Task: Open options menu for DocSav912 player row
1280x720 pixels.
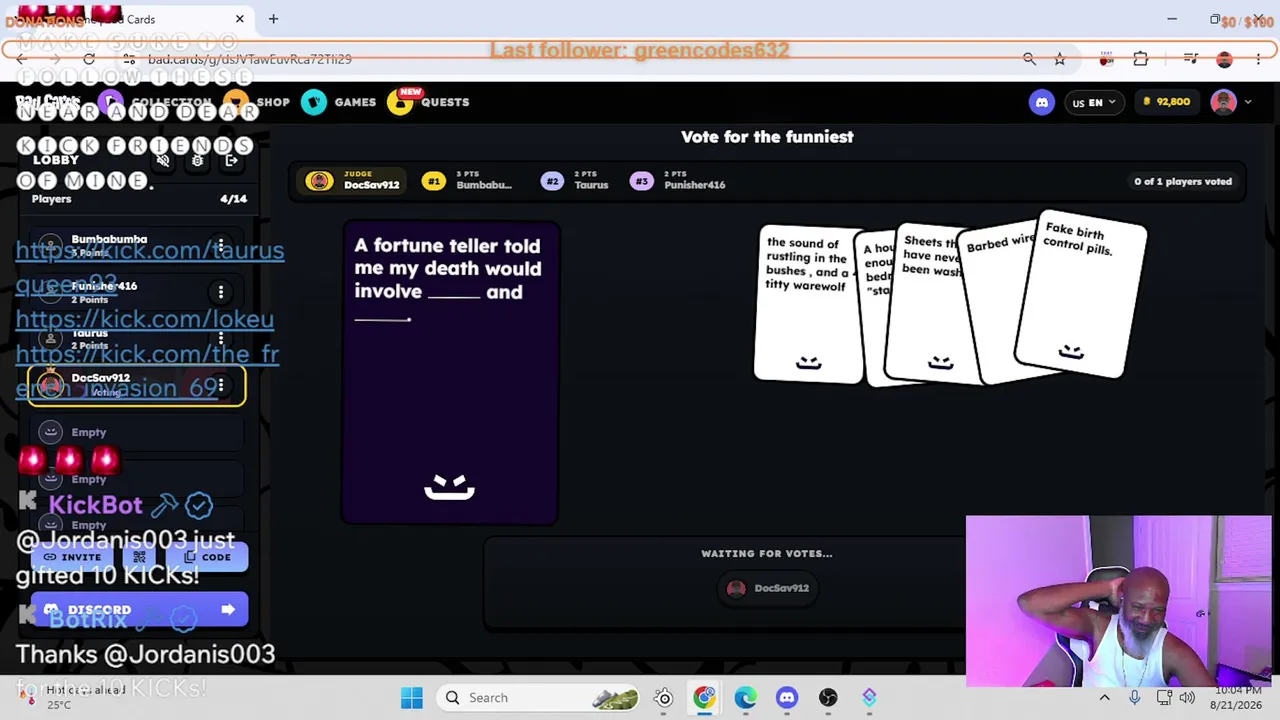Action: [x=221, y=385]
